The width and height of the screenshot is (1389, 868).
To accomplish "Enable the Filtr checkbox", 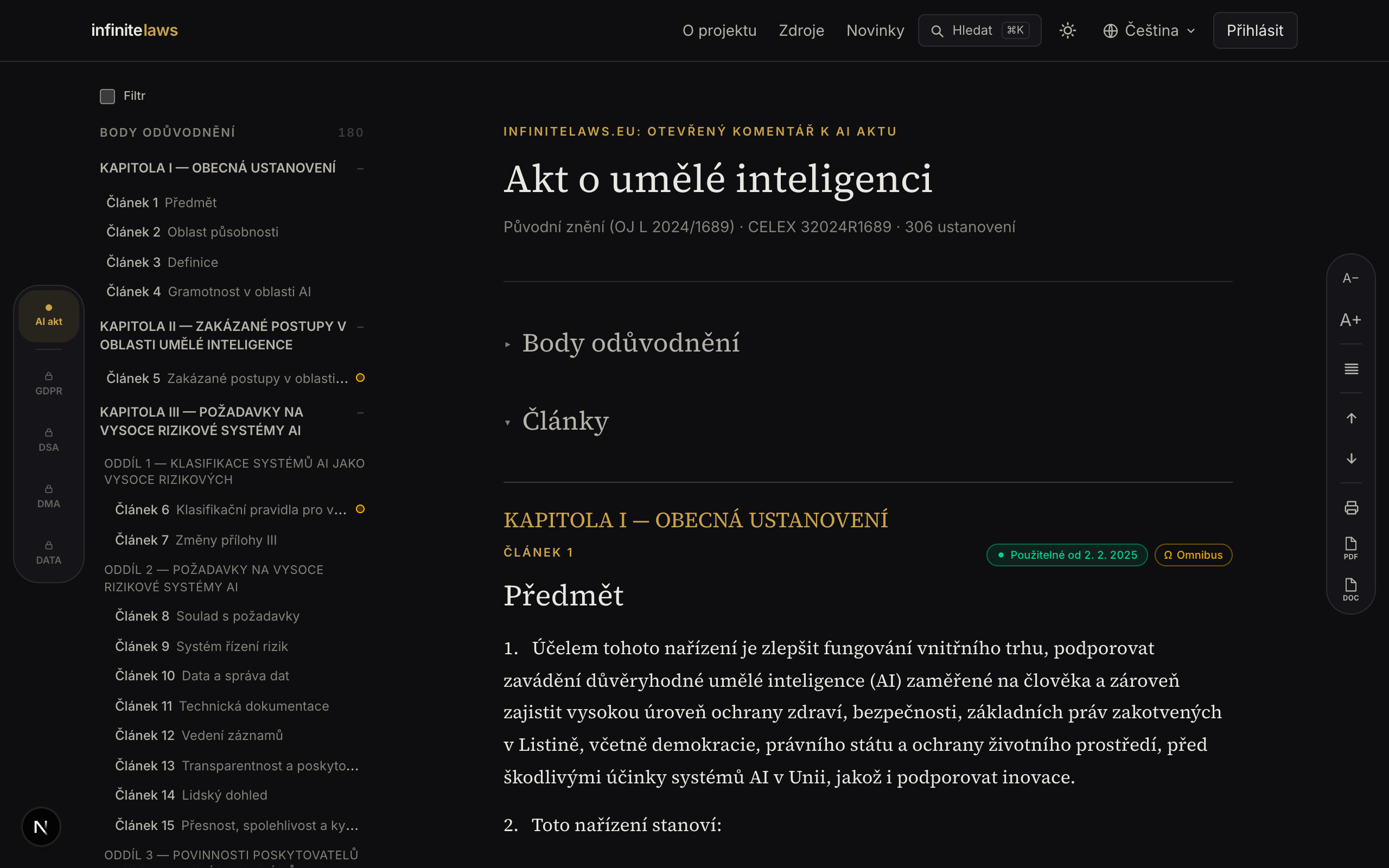I will point(107,96).
